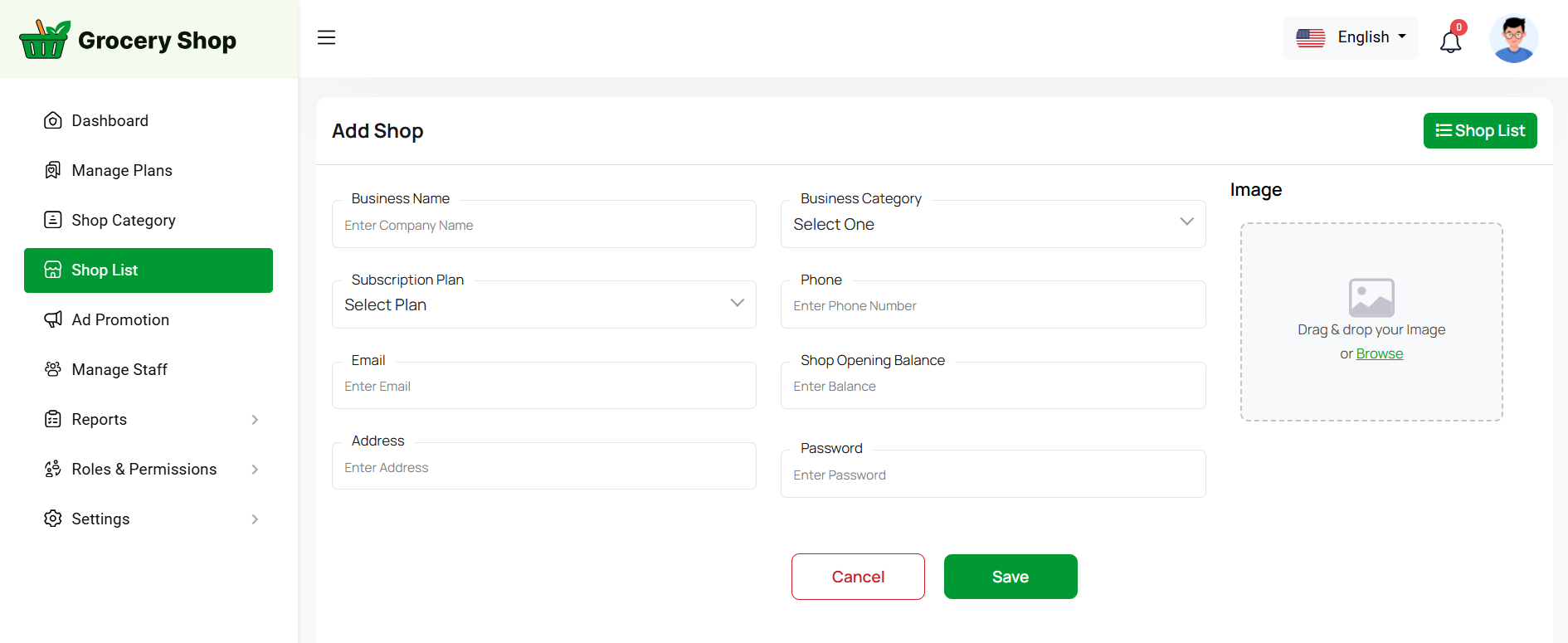This screenshot has width=1568, height=643.
Task: Click the user profile avatar
Action: [1513, 39]
